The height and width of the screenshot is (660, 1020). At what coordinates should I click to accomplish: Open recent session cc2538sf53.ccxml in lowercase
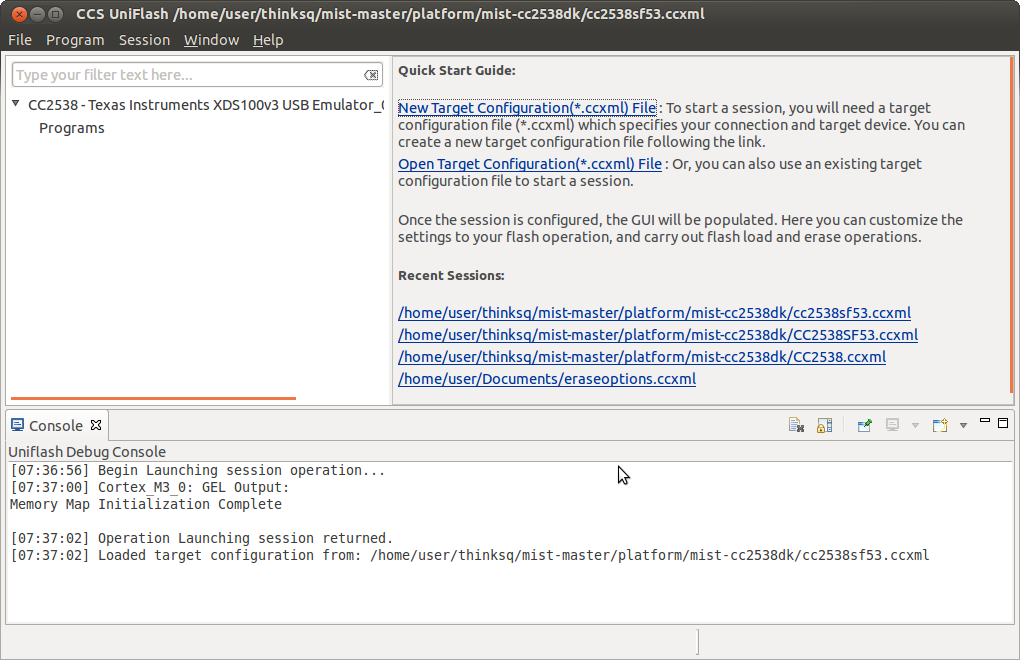(654, 313)
